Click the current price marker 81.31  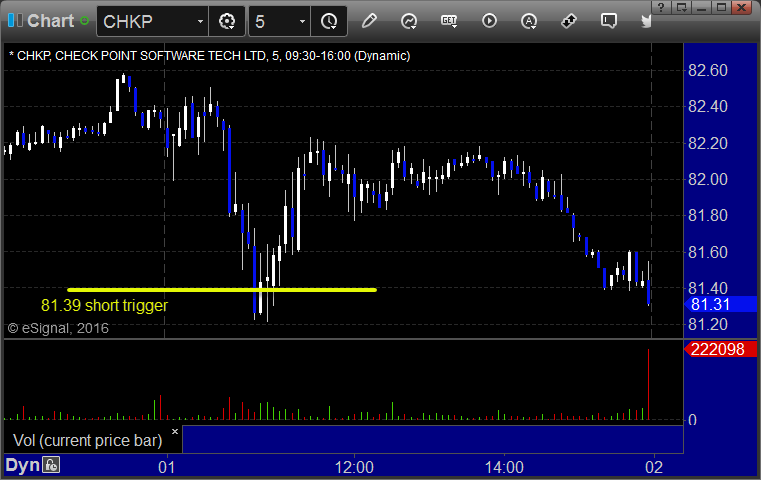tap(721, 304)
